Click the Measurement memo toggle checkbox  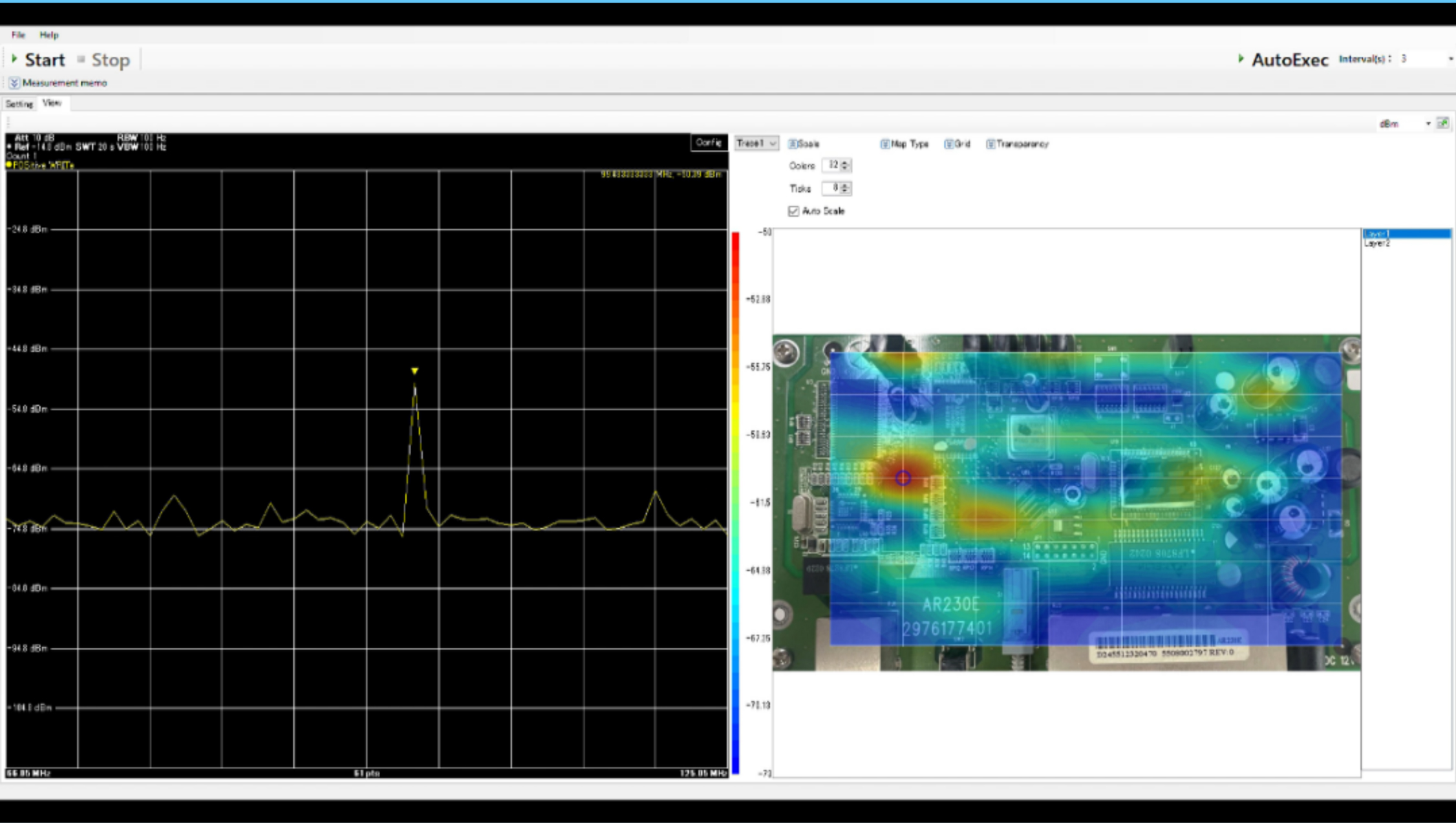click(14, 82)
